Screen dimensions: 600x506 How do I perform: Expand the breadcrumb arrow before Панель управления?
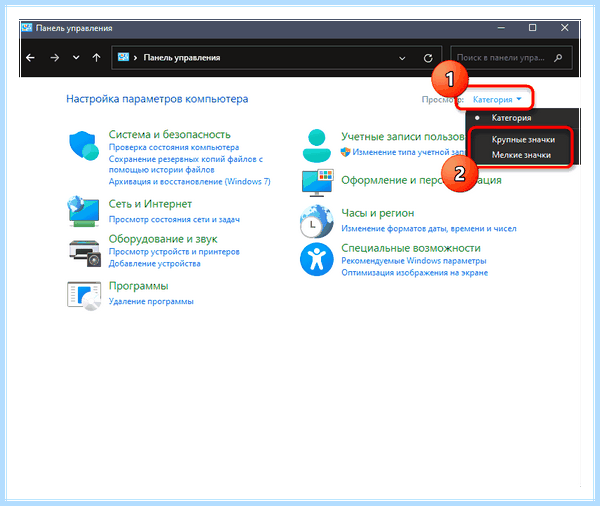(135, 58)
